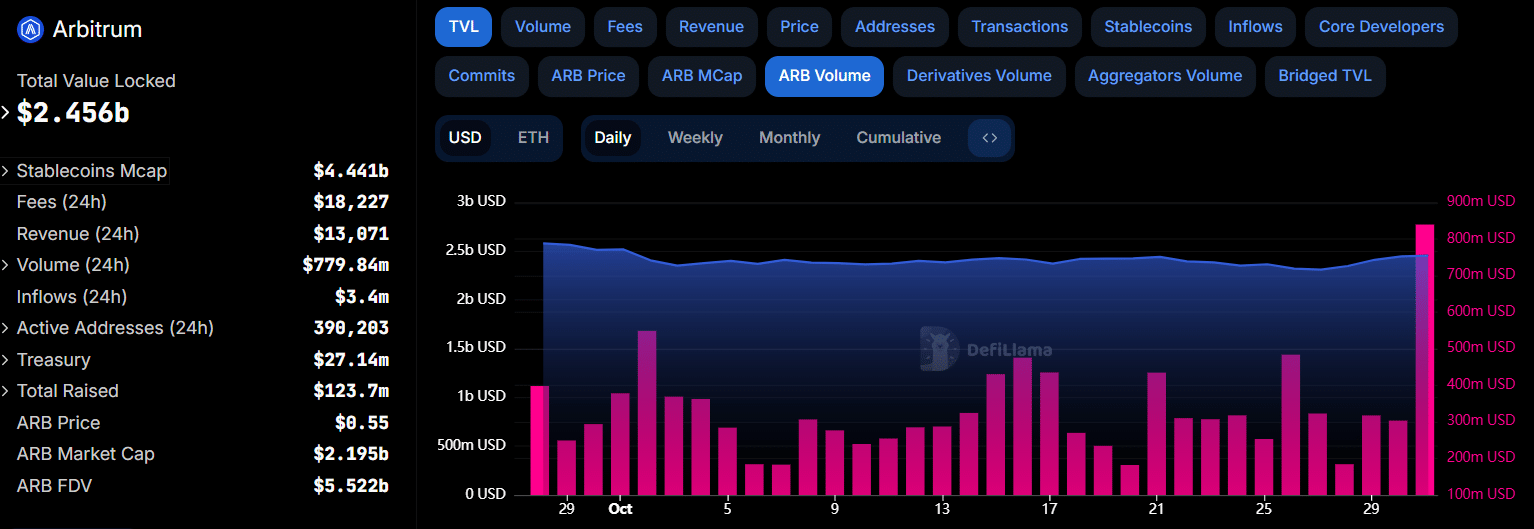Toggle the Inflows chart metric
The height and width of the screenshot is (529, 1534).
(x=1255, y=27)
